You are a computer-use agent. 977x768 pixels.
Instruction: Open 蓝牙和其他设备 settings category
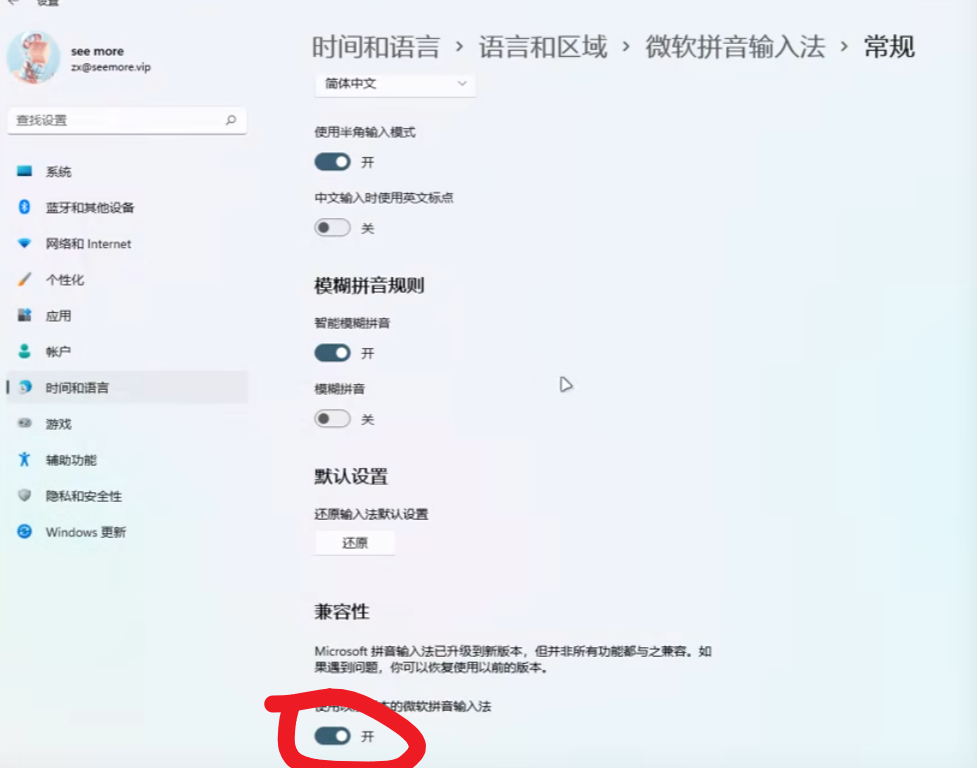[127, 207]
